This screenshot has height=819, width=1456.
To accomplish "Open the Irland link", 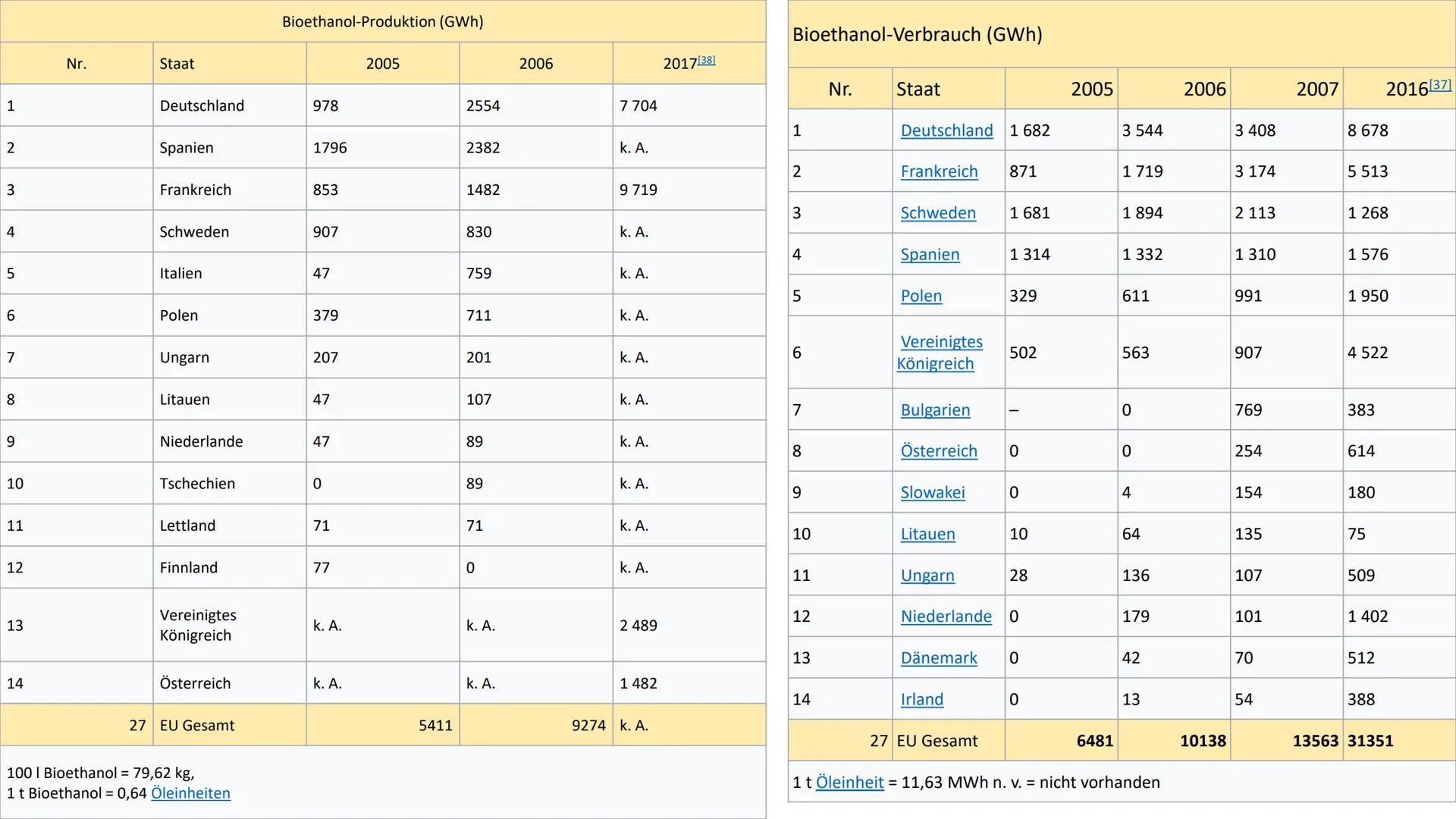I will click(x=921, y=699).
